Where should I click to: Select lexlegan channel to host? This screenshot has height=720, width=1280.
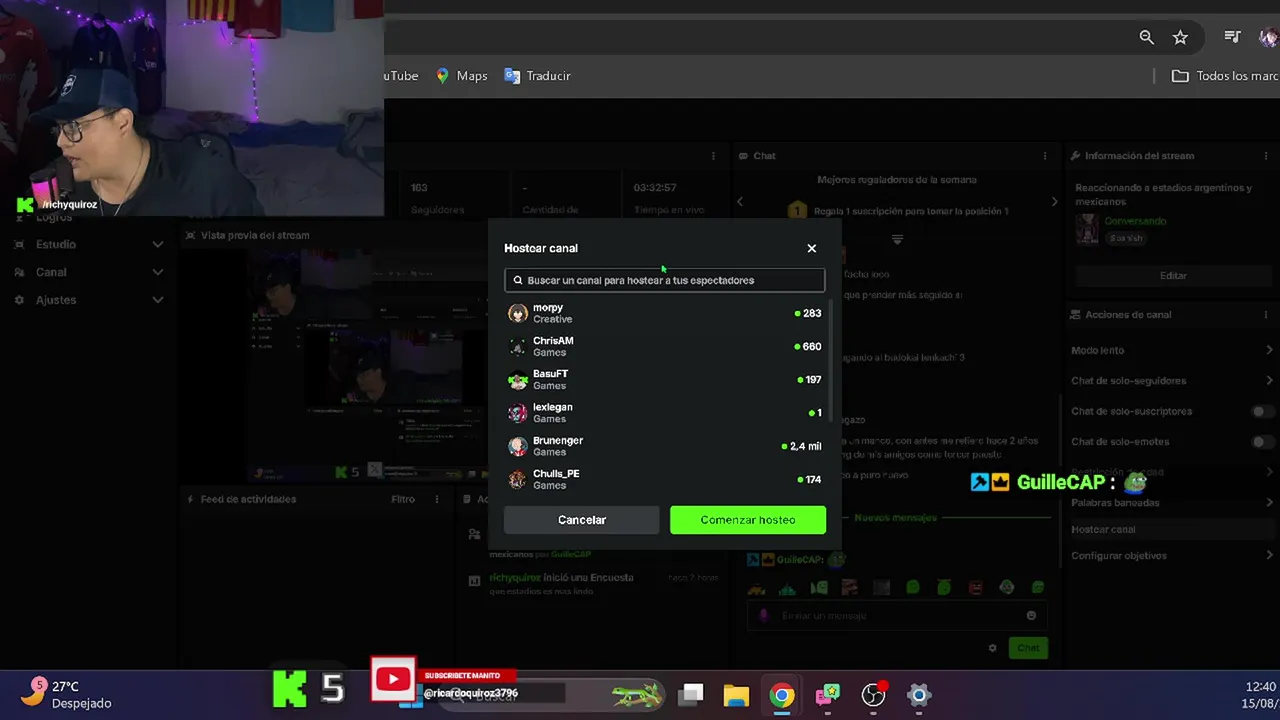click(665, 413)
